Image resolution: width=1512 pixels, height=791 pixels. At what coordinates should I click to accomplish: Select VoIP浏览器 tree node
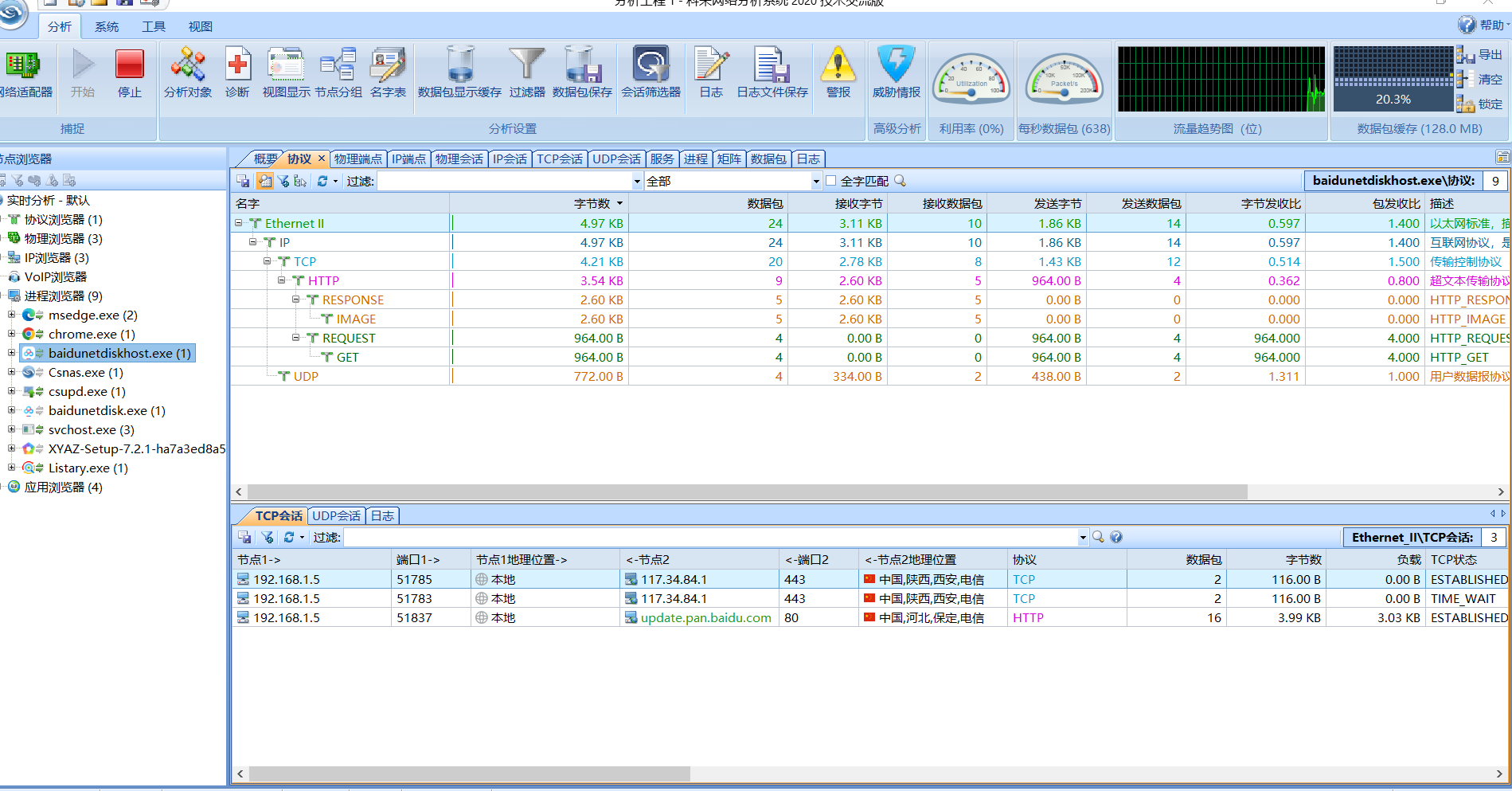tap(55, 276)
